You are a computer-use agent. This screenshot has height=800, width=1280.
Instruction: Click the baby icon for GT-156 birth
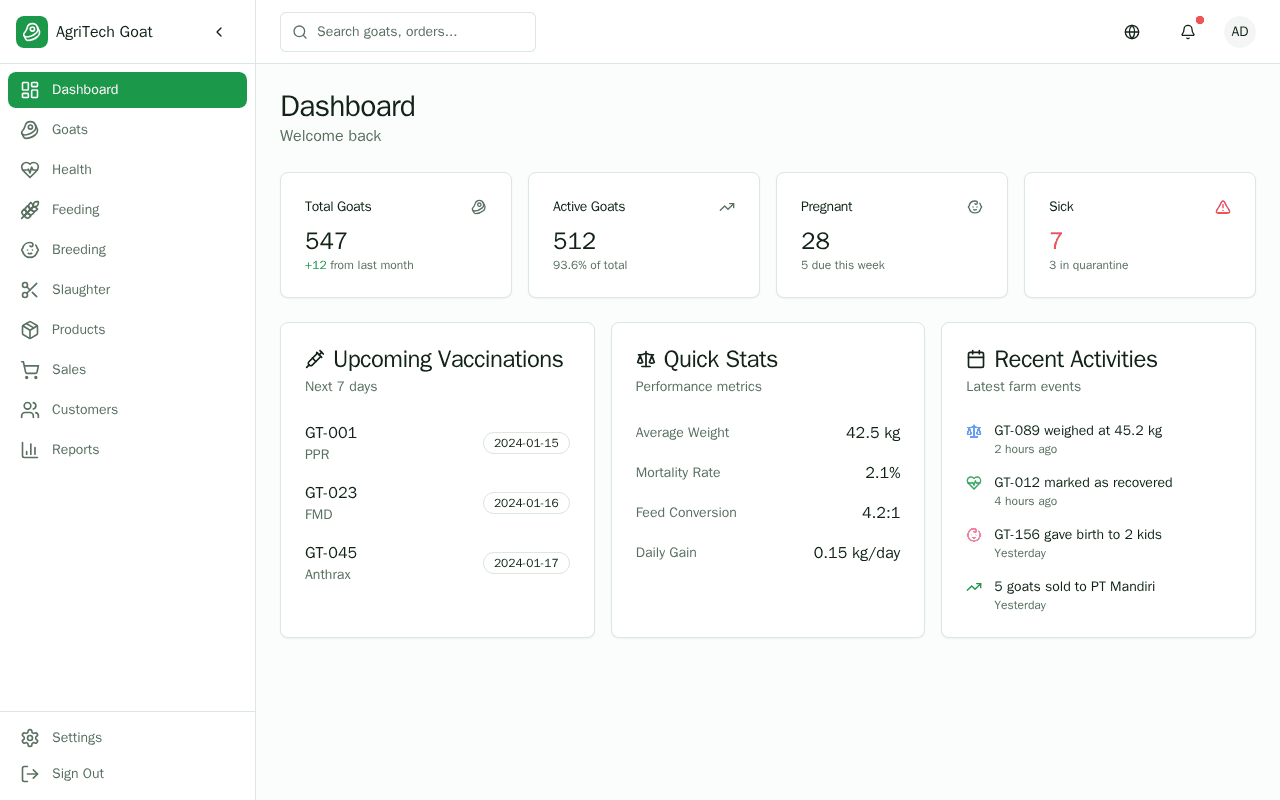click(974, 535)
